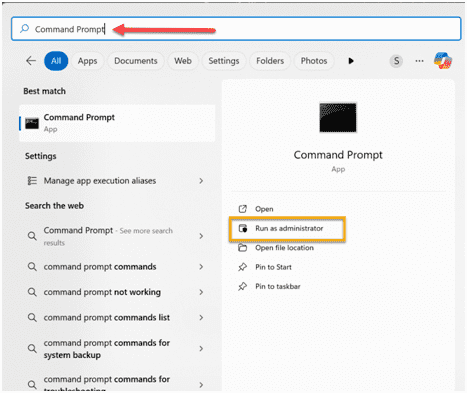Image resolution: width=467 pixels, height=393 pixels.
Task: Open the three-dot more options menu
Action: pyautogui.click(x=419, y=61)
